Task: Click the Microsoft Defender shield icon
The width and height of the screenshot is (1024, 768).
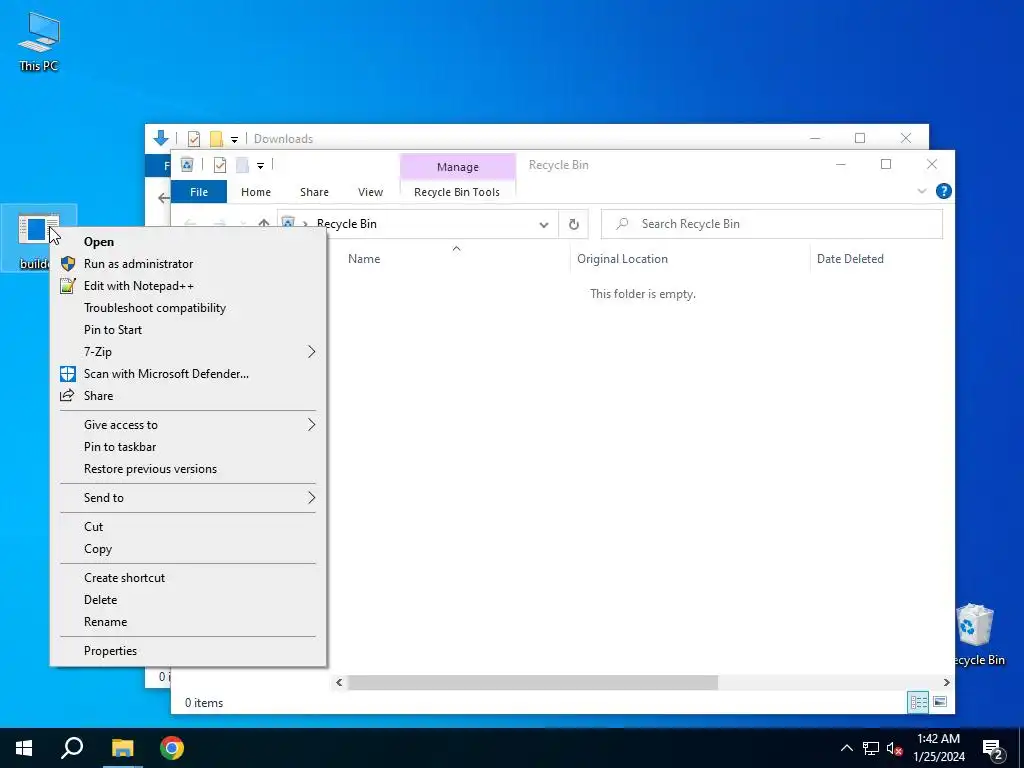Action: click(68, 374)
